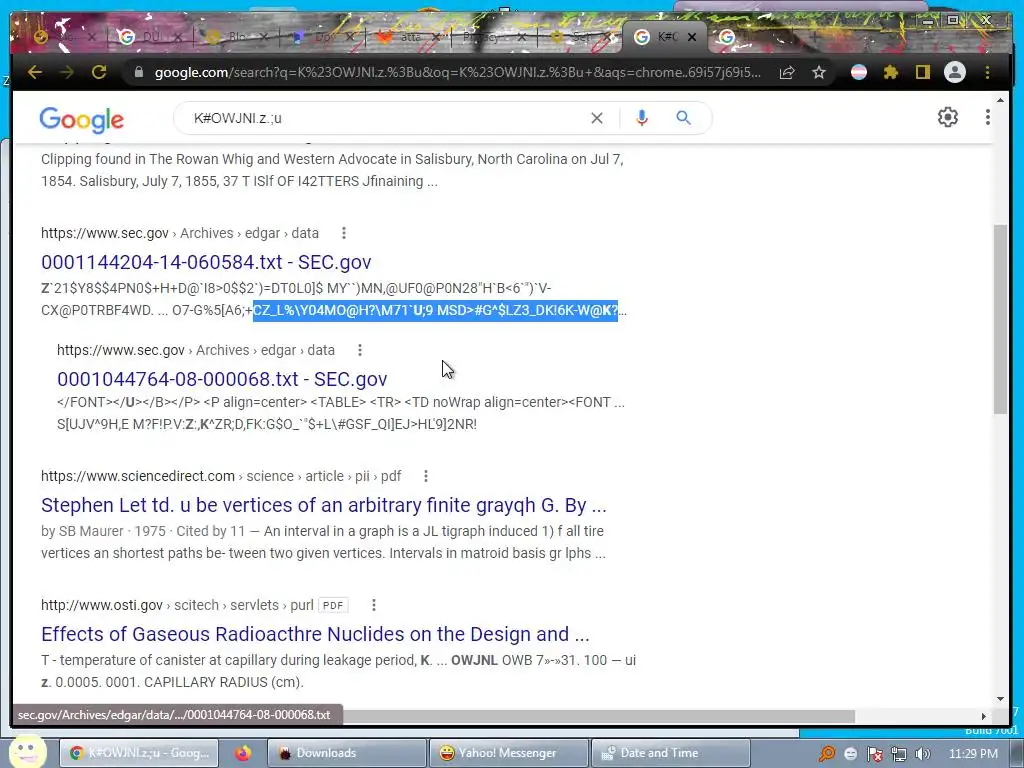Open Date and Time taskbar window
Viewport: 1024px width, 768px height.
[x=670, y=753]
